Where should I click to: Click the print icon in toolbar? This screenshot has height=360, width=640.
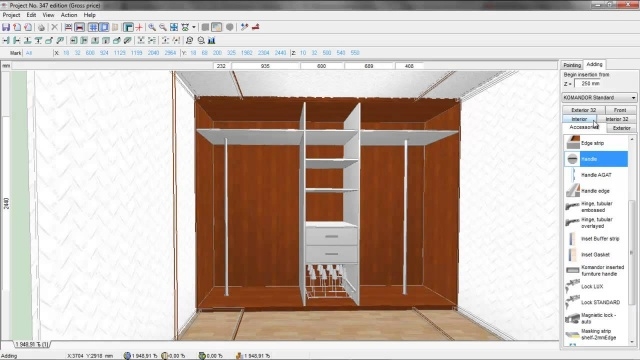pos(41,27)
